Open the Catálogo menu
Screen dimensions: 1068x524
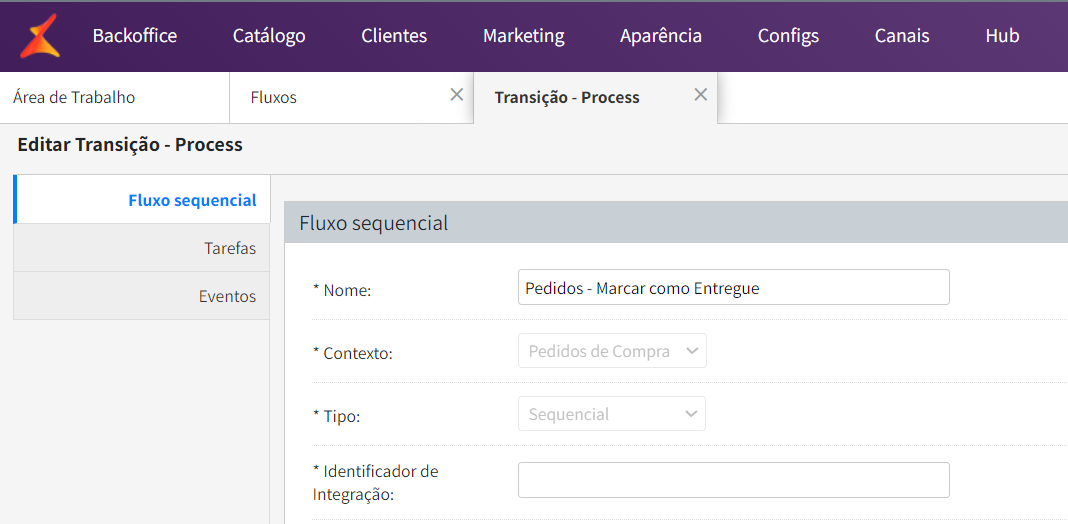269,36
